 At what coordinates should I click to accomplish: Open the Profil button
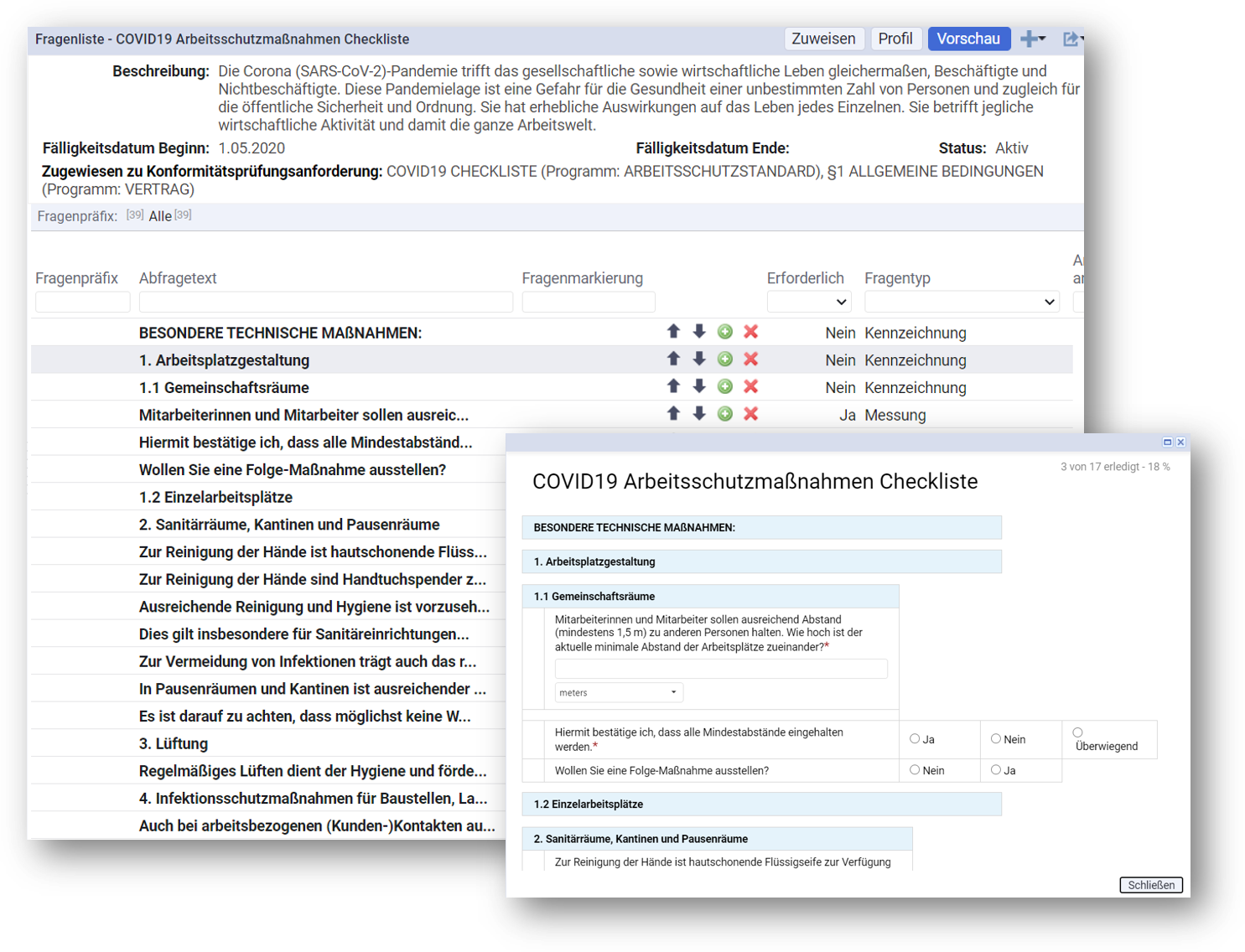pos(895,39)
